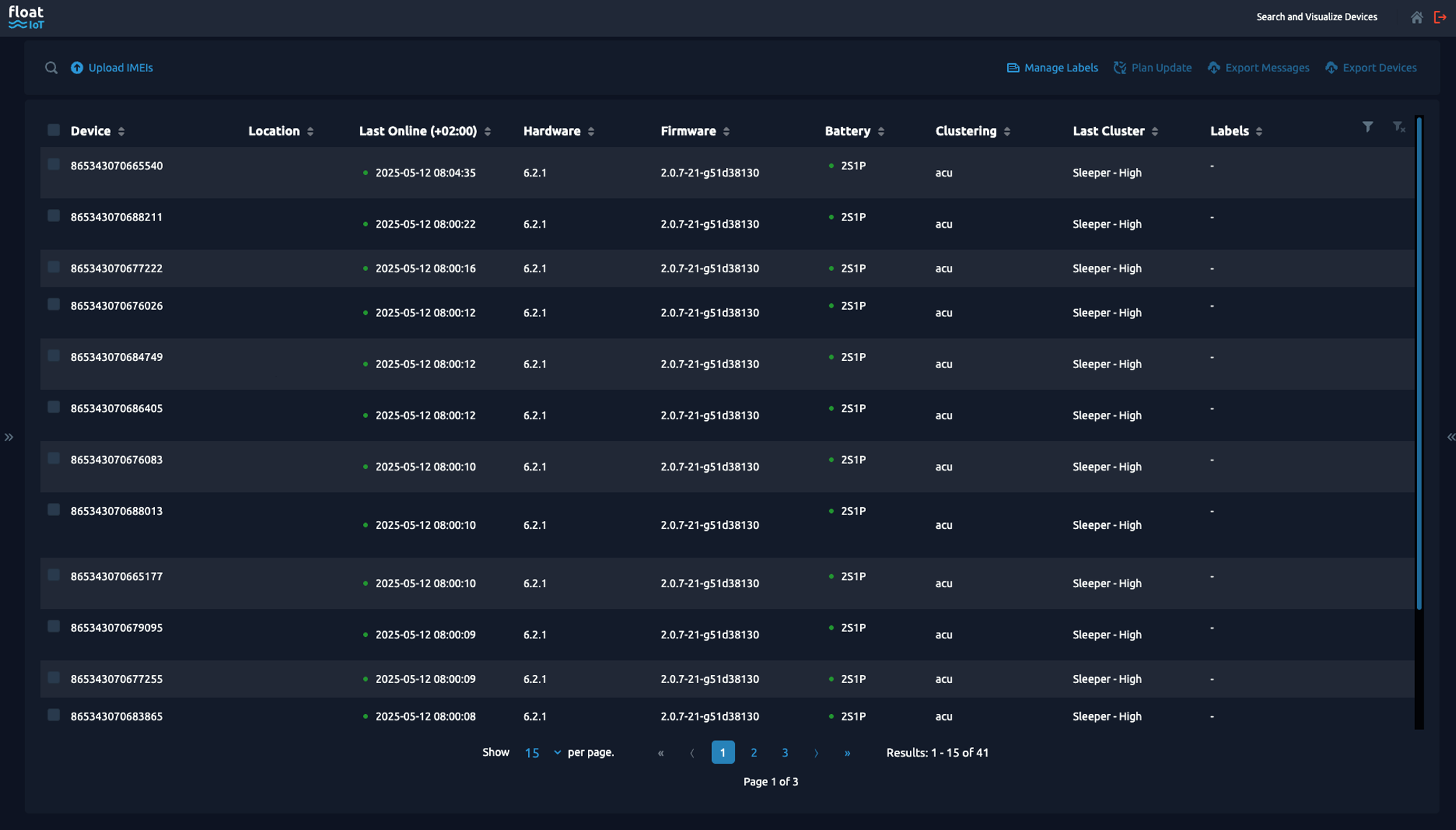Sort by Hardware column arrows

[591, 131]
